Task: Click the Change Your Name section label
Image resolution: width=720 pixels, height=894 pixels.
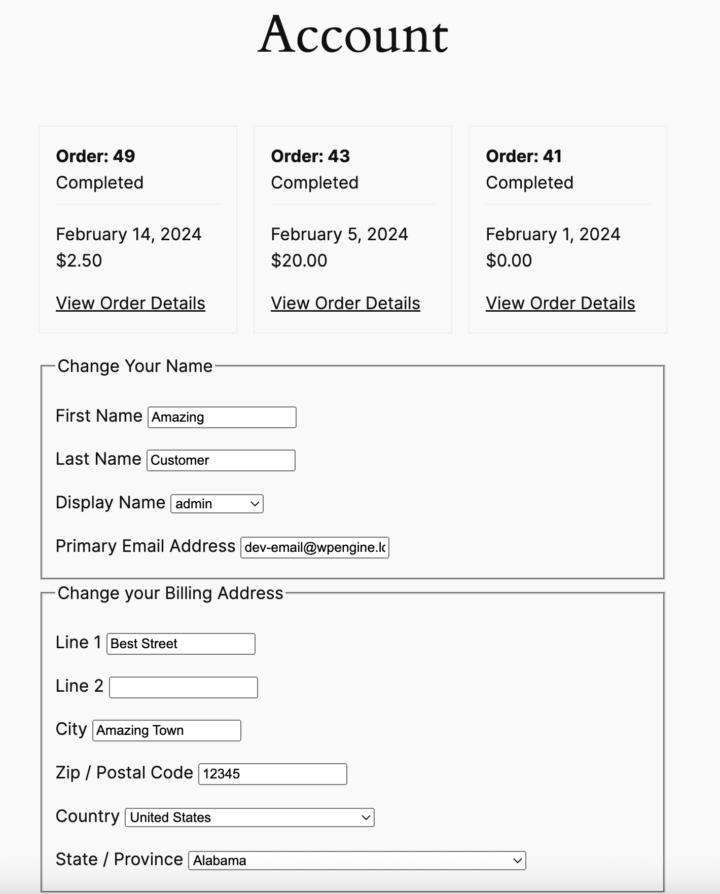Action: 136,366
